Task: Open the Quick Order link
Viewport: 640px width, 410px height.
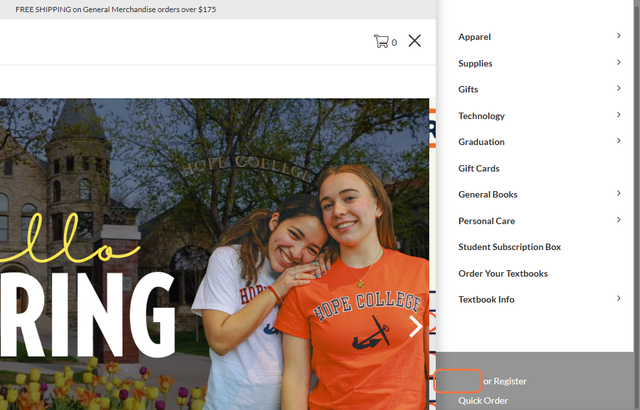Action: [483, 401]
